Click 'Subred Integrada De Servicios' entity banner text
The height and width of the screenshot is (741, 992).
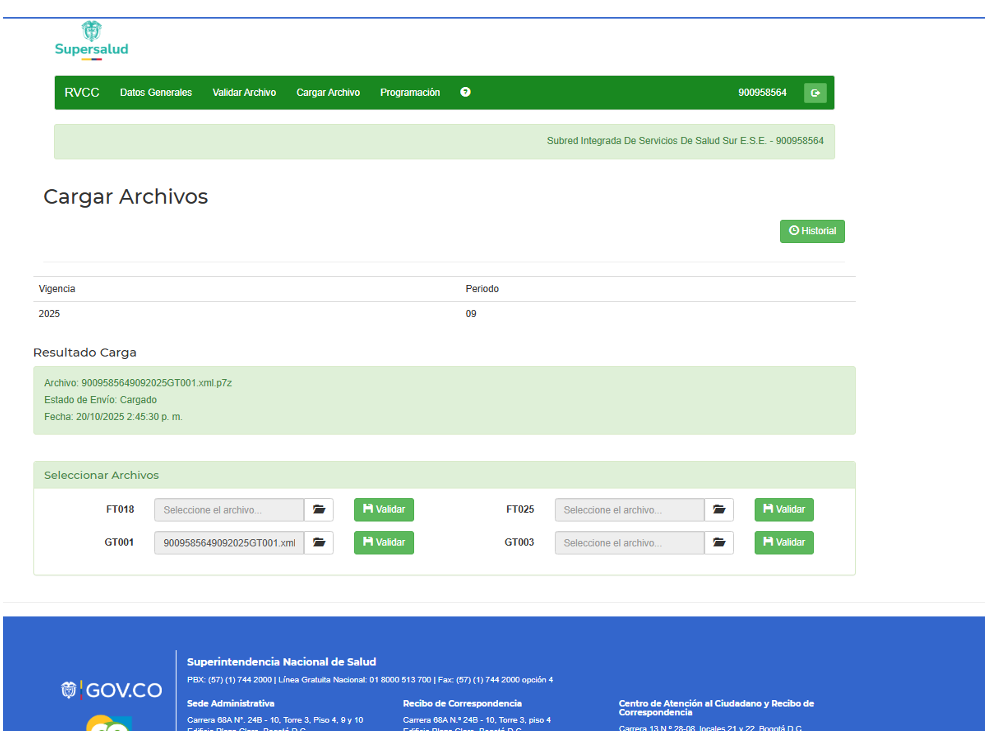pyautogui.click(x=685, y=141)
